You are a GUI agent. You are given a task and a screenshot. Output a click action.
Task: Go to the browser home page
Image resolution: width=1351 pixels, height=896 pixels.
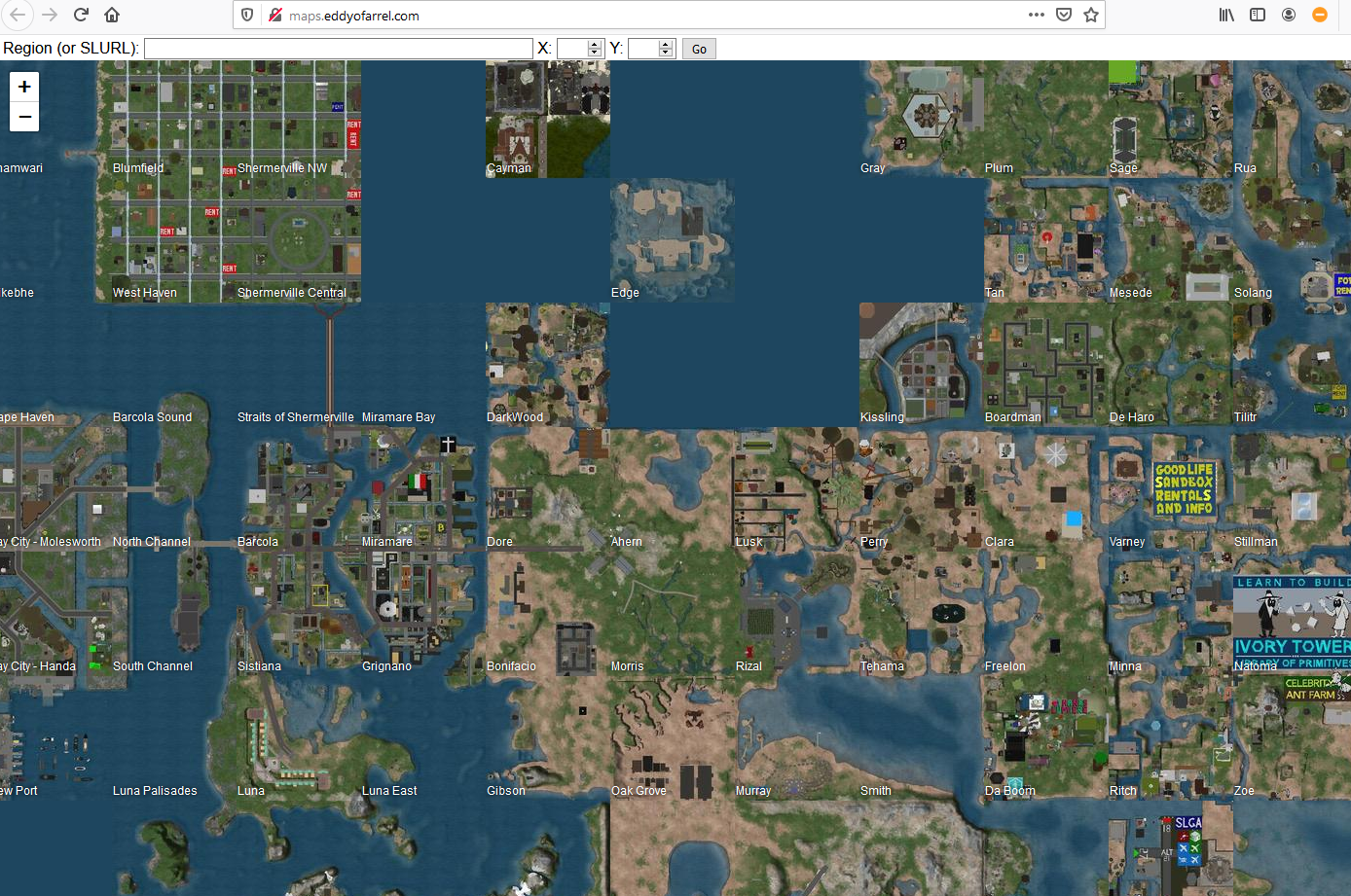111,15
